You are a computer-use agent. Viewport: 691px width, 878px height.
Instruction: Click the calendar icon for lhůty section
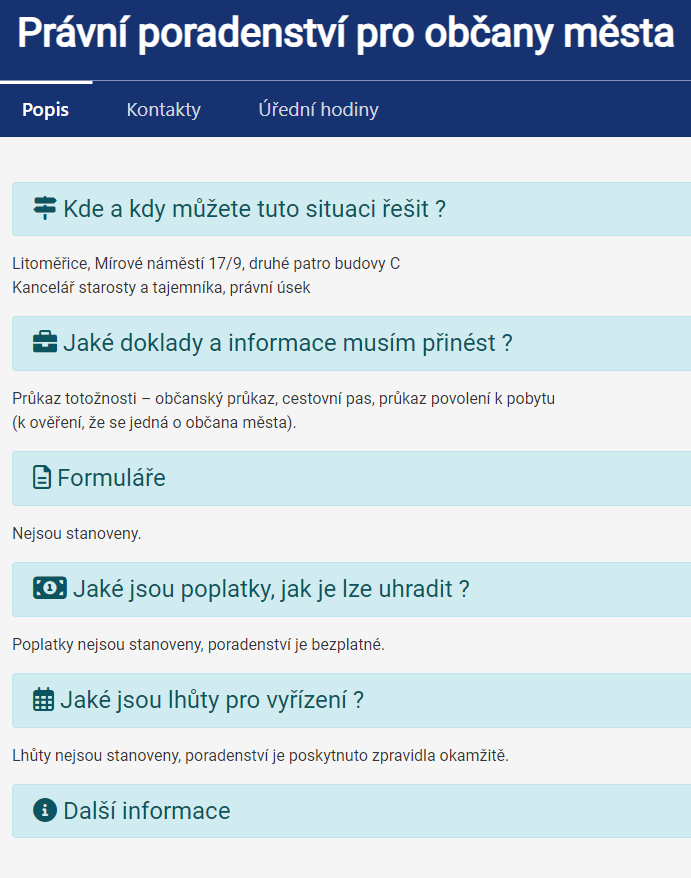click(43, 699)
